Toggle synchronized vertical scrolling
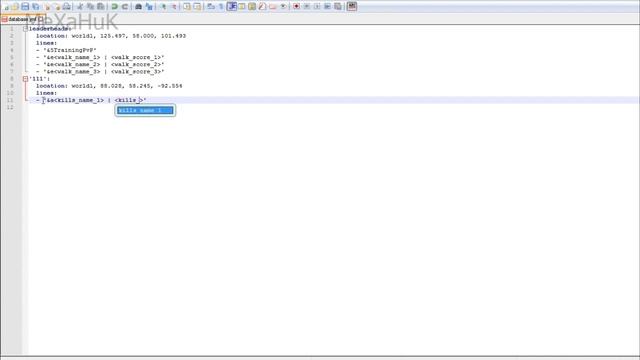This screenshot has height=360, width=640. 187,7
